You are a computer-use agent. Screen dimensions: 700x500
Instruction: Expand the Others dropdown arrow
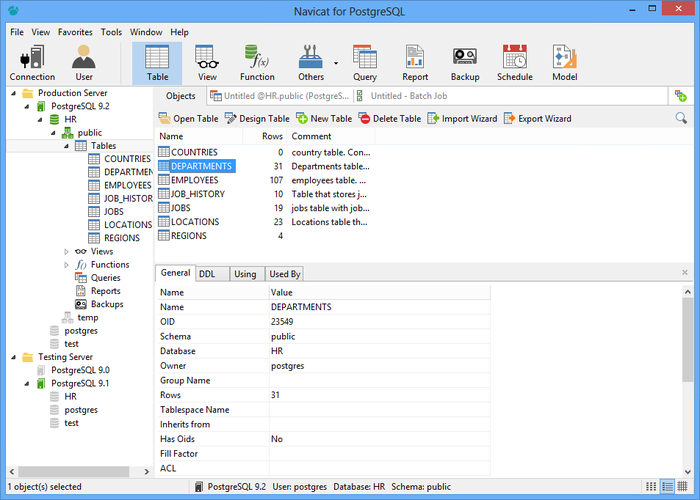click(x=336, y=63)
